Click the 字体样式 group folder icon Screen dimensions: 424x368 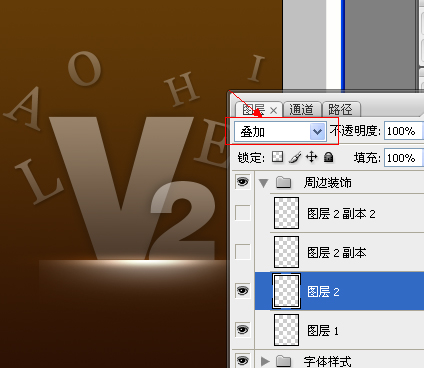(x=283, y=361)
